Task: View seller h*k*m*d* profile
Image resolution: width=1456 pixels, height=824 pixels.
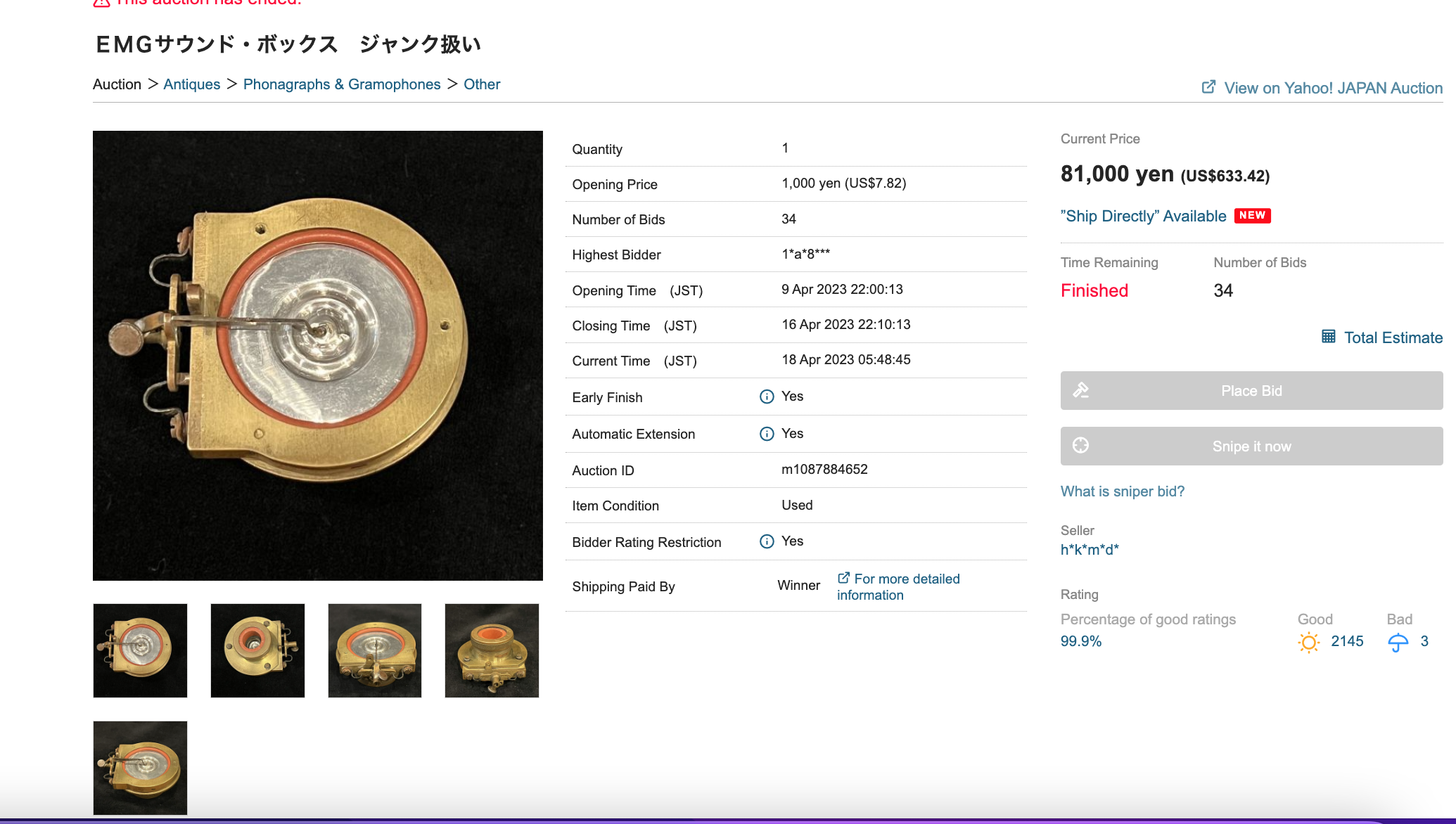Action: [x=1090, y=550]
